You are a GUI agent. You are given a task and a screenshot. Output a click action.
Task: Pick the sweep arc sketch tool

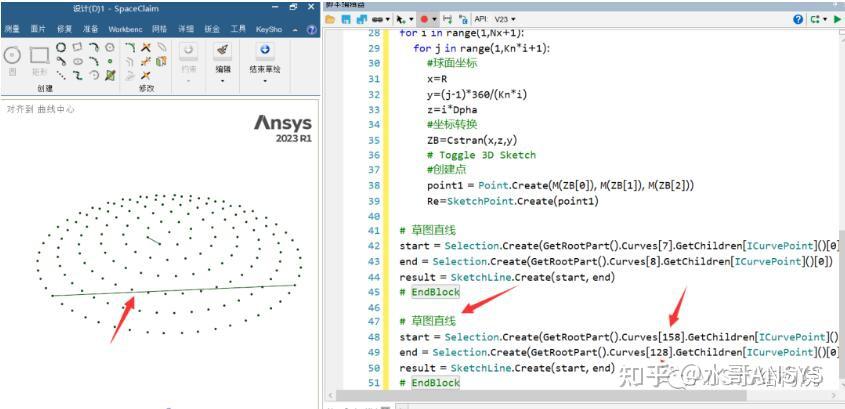tap(94, 75)
